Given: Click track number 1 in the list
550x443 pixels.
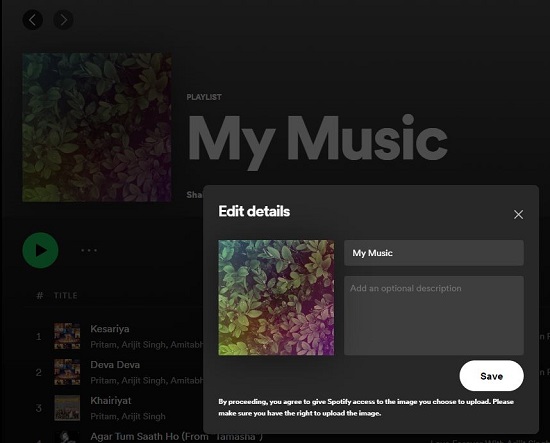Looking at the screenshot, I should coord(39,337).
